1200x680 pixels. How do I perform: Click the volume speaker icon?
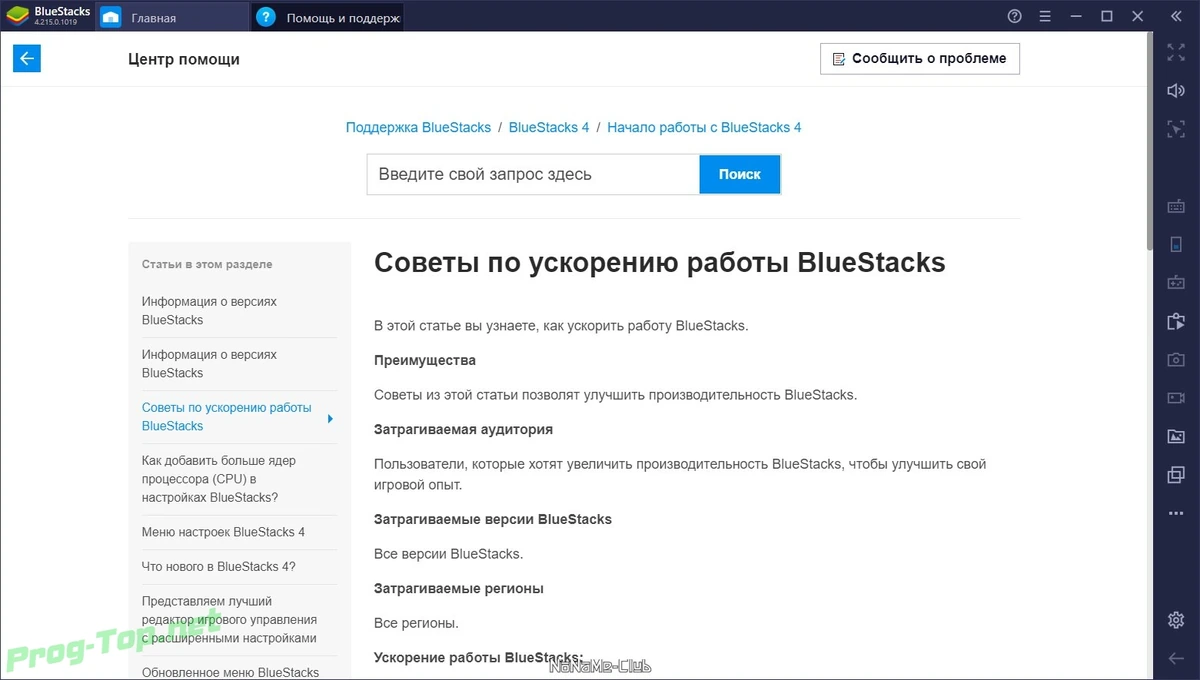click(1176, 91)
